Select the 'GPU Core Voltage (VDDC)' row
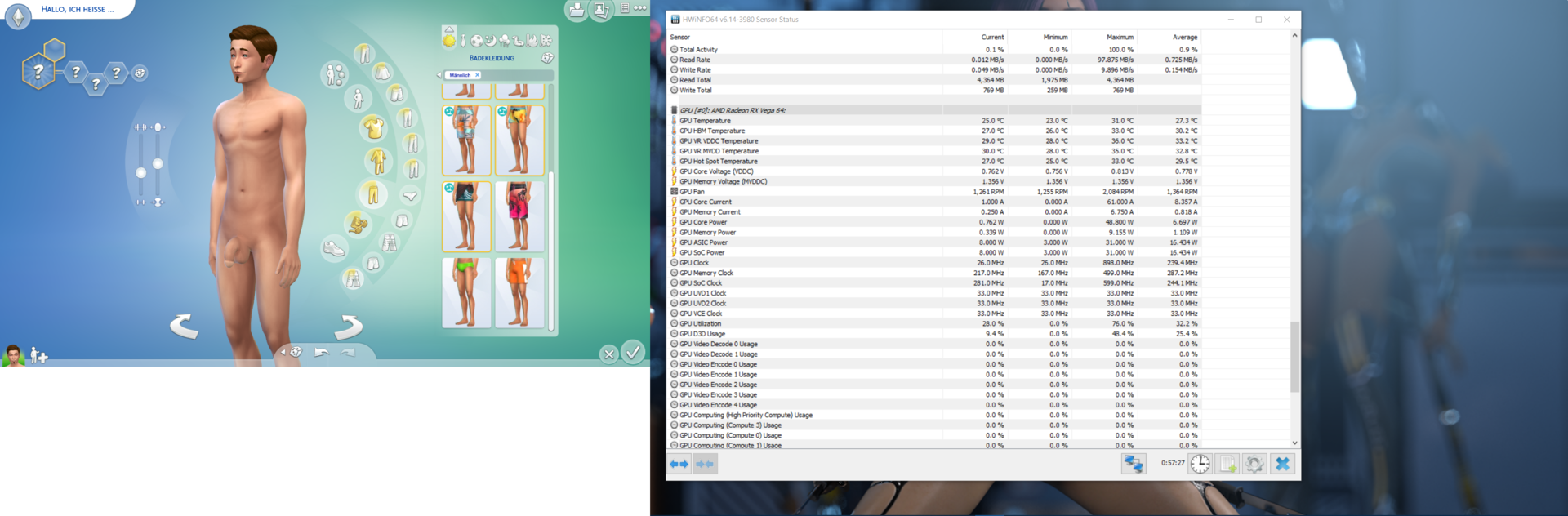Viewport: 1568px width, 516px height. tap(936, 171)
